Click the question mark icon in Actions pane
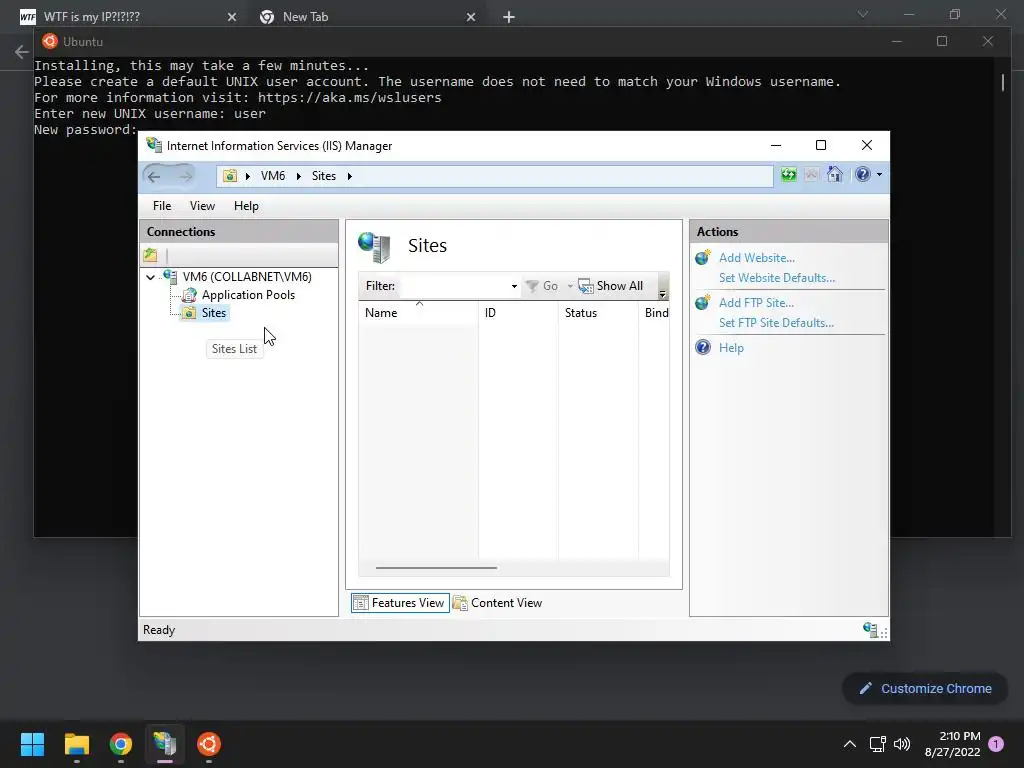Viewport: 1024px width, 768px height. (703, 347)
